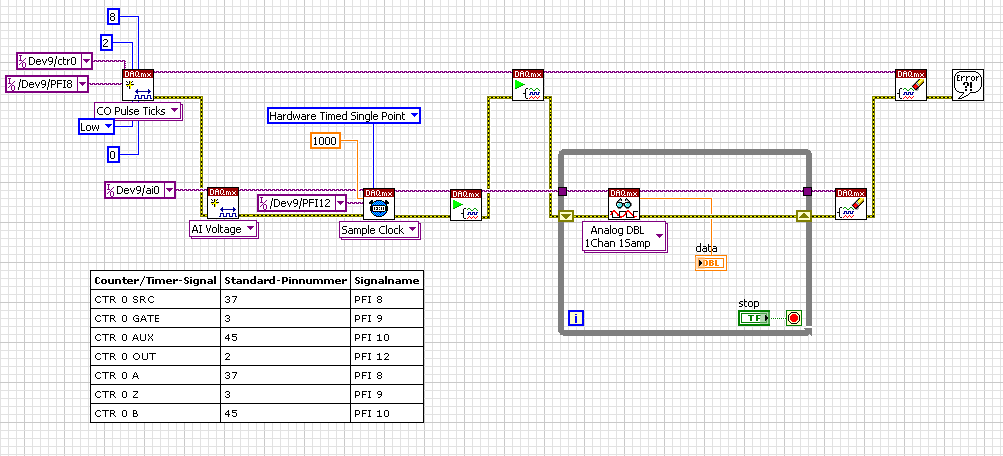Click the CTR 0 GATE table cell
The width and height of the screenshot is (1003, 456).
coord(155,318)
